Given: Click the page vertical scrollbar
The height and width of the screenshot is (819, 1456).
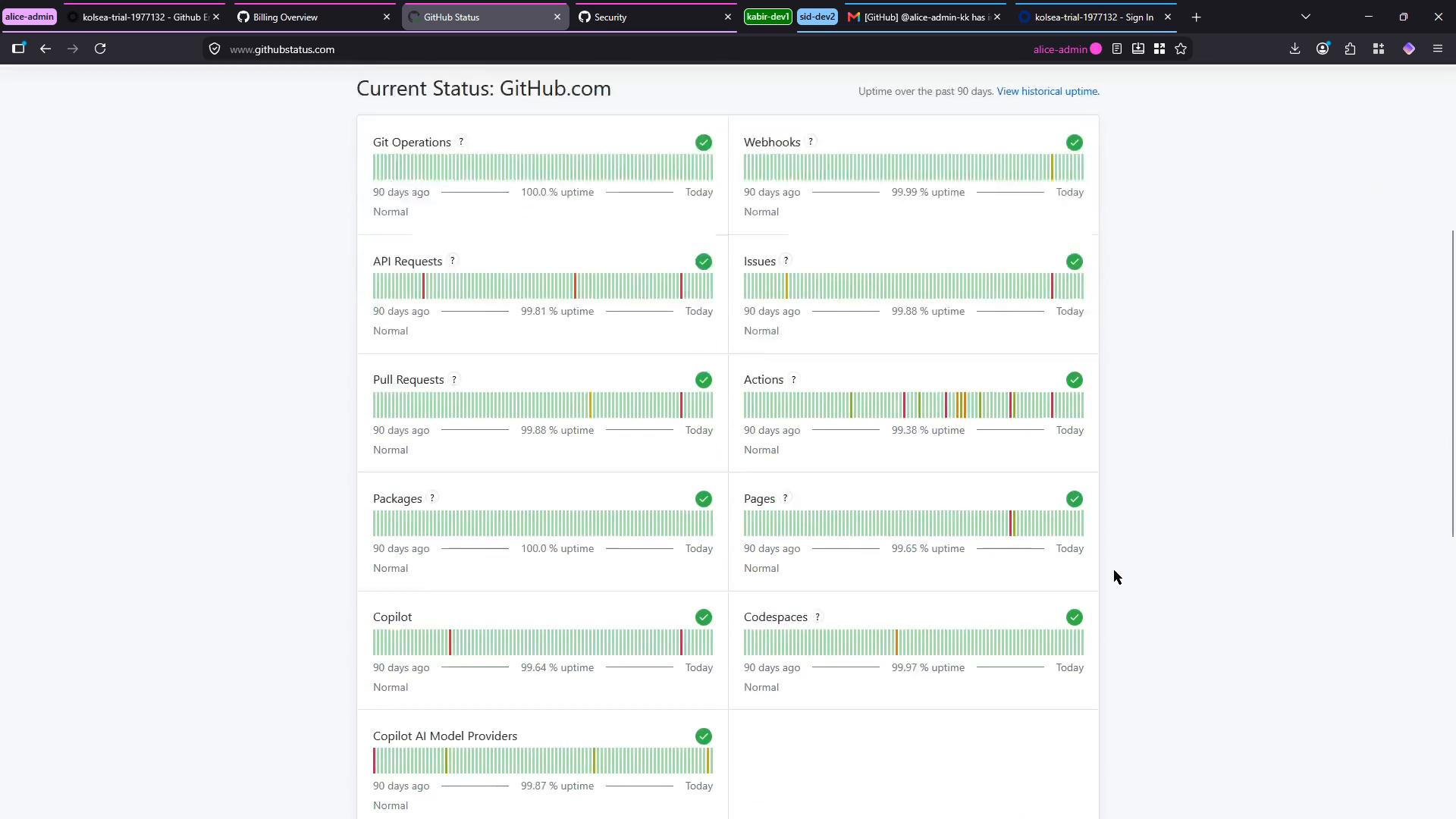Looking at the screenshot, I should point(1453,383).
